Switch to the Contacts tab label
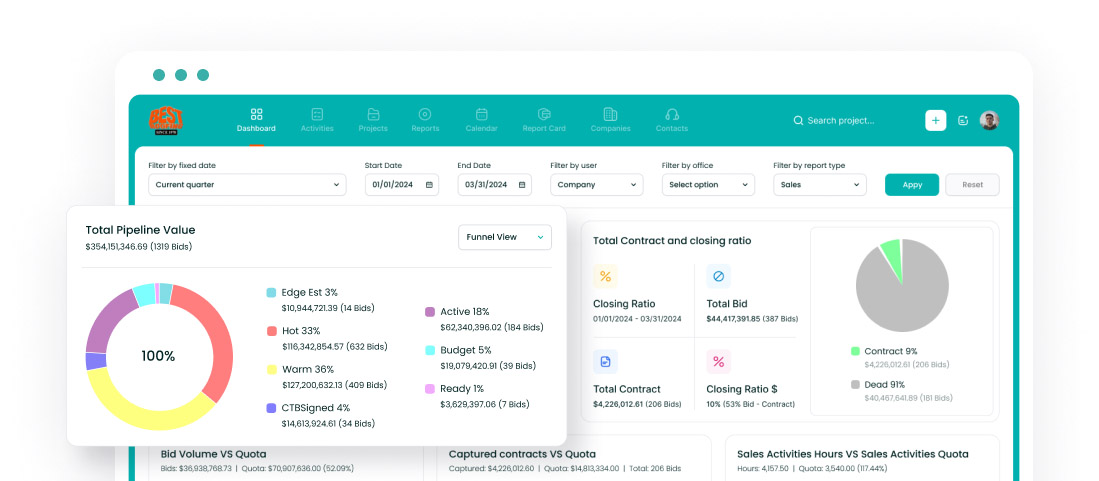Screen dimensions: 1099x481 pos(671,128)
